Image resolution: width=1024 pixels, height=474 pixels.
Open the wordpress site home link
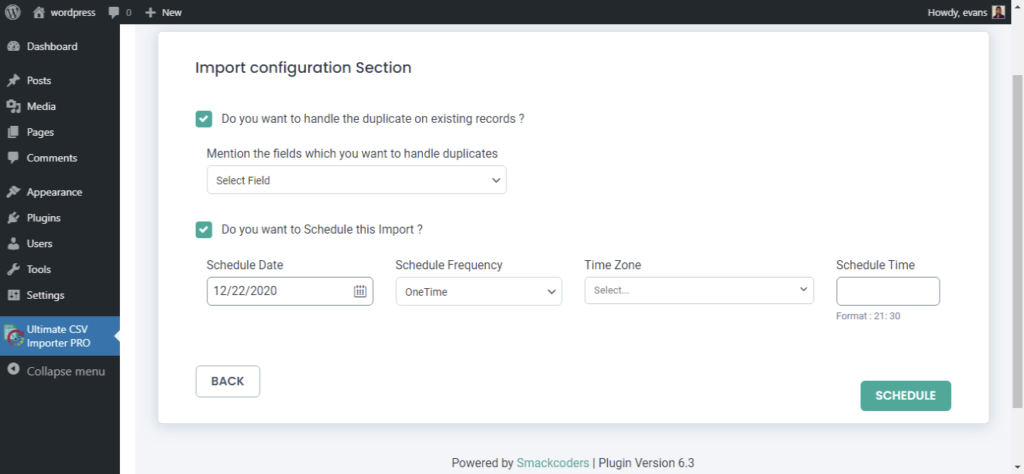(x=63, y=12)
